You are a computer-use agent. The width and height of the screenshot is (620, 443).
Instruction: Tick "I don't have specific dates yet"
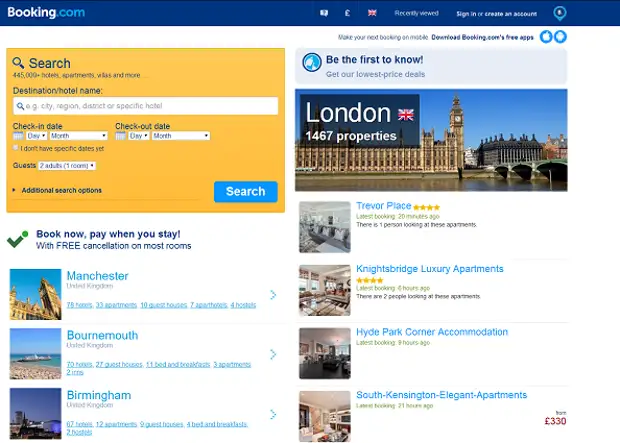pos(16,148)
